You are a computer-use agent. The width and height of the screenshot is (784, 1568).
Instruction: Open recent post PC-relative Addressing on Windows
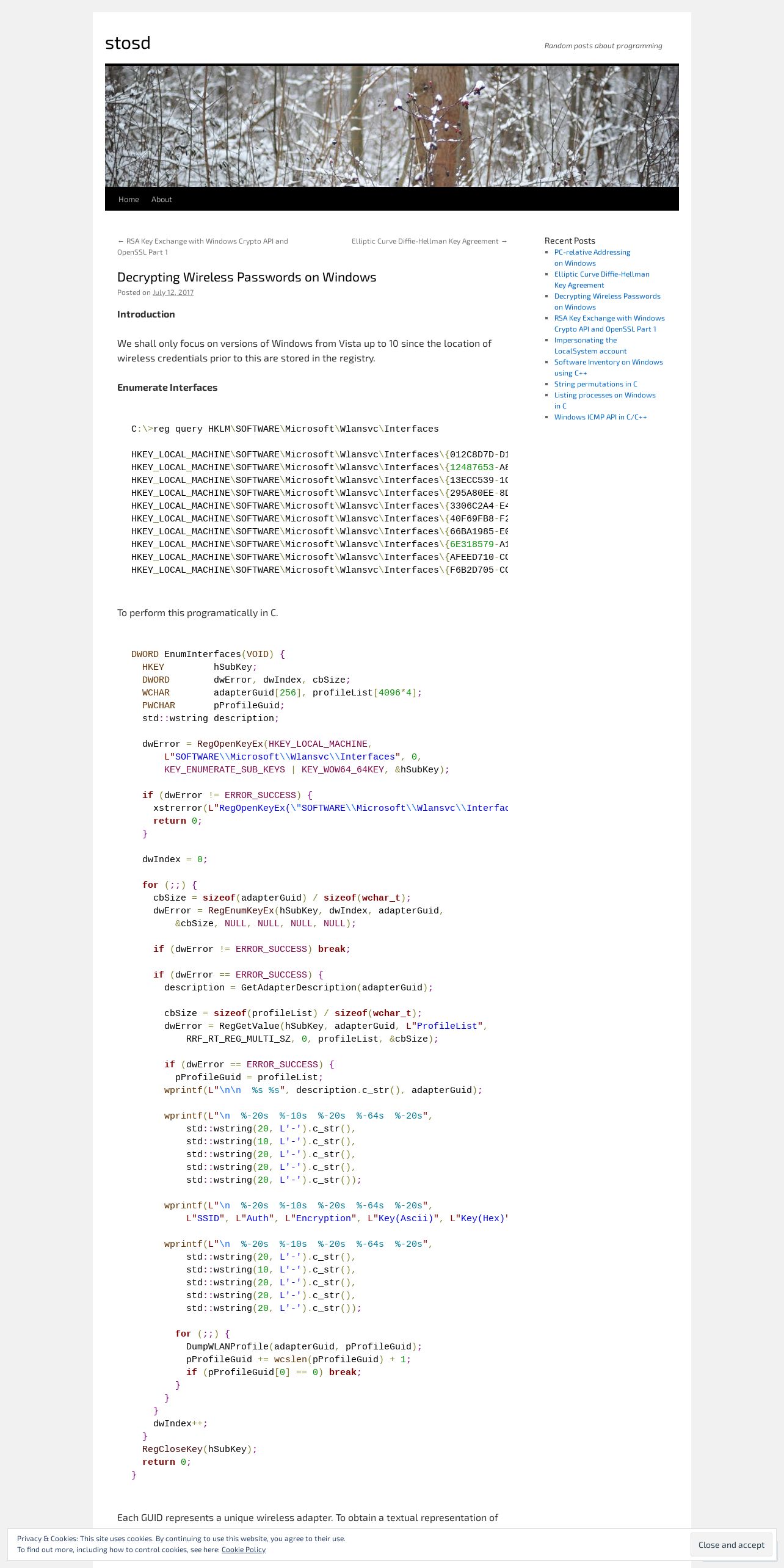coord(592,258)
